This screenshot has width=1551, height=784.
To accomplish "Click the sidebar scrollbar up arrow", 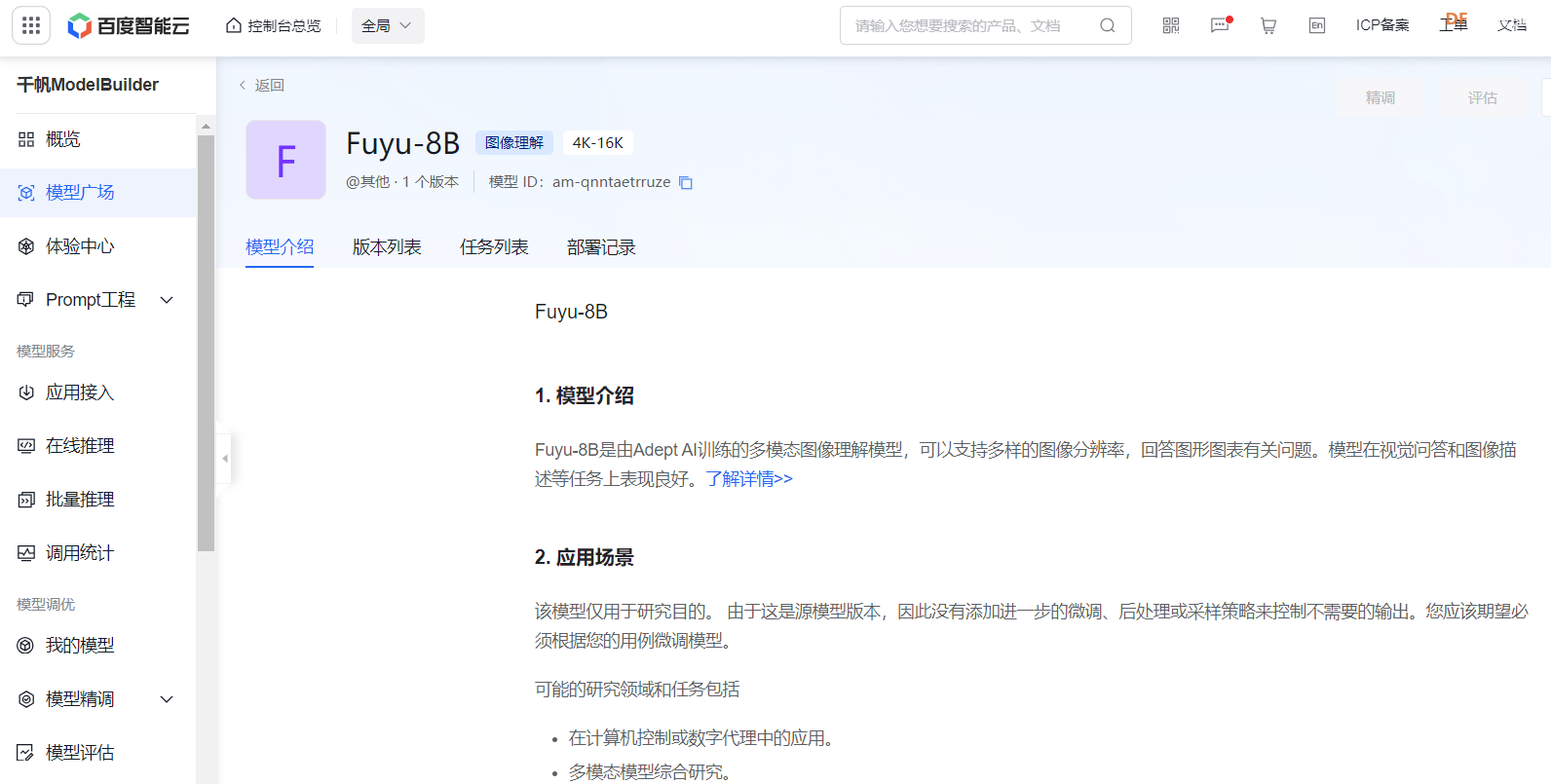I will click(x=206, y=126).
